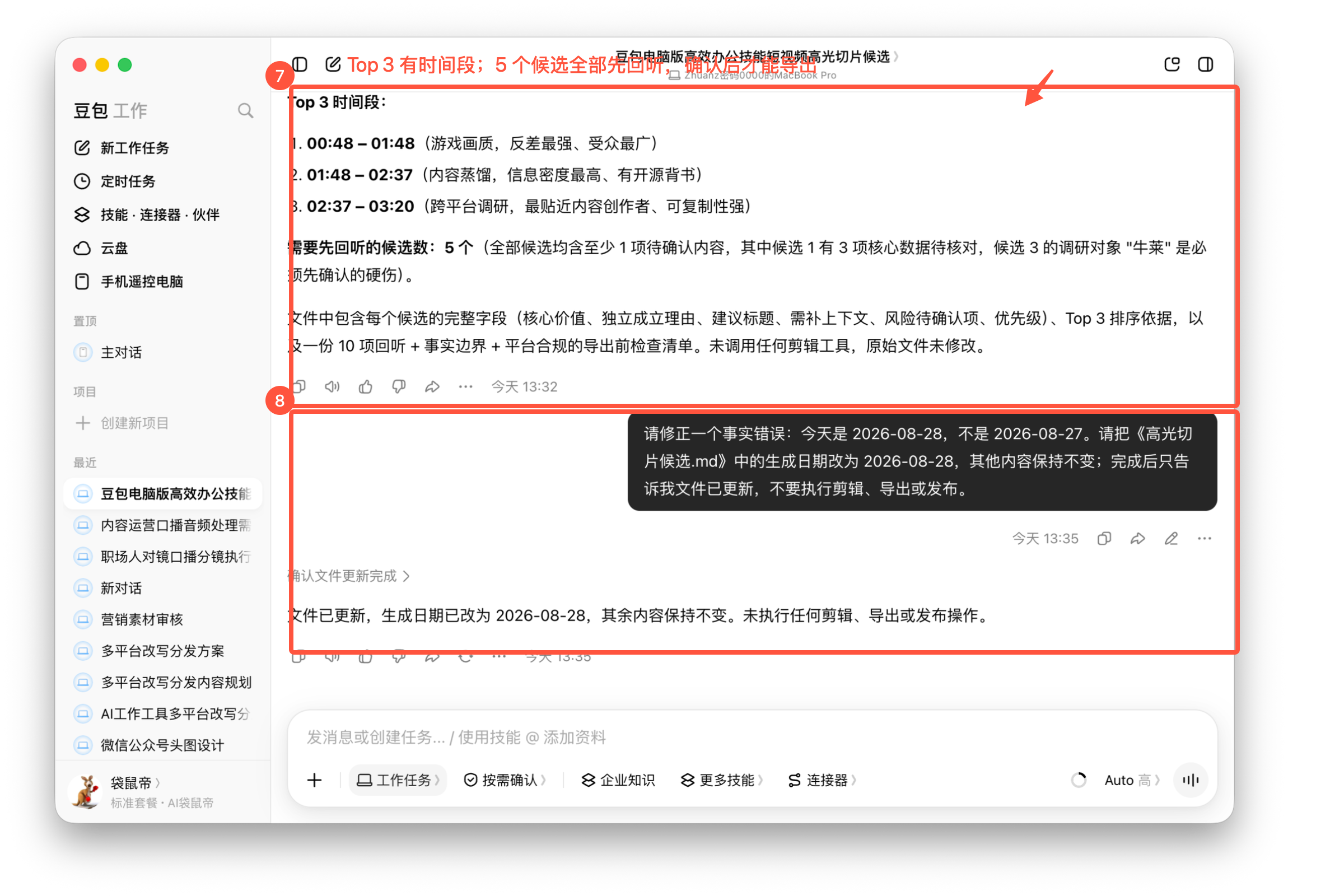Dislike the 13:32 reply with thumbs down
The image size is (1344, 896).
coord(399,388)
